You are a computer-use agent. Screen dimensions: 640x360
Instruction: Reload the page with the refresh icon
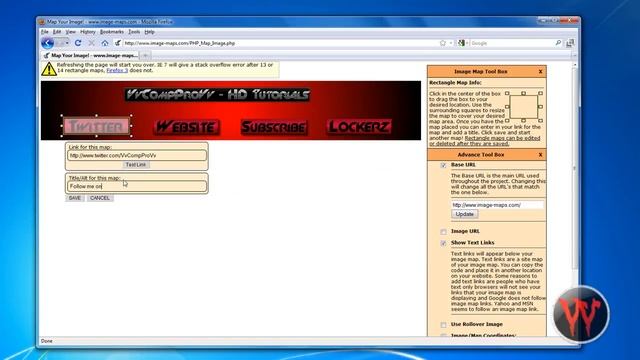[x=78, y=43]
